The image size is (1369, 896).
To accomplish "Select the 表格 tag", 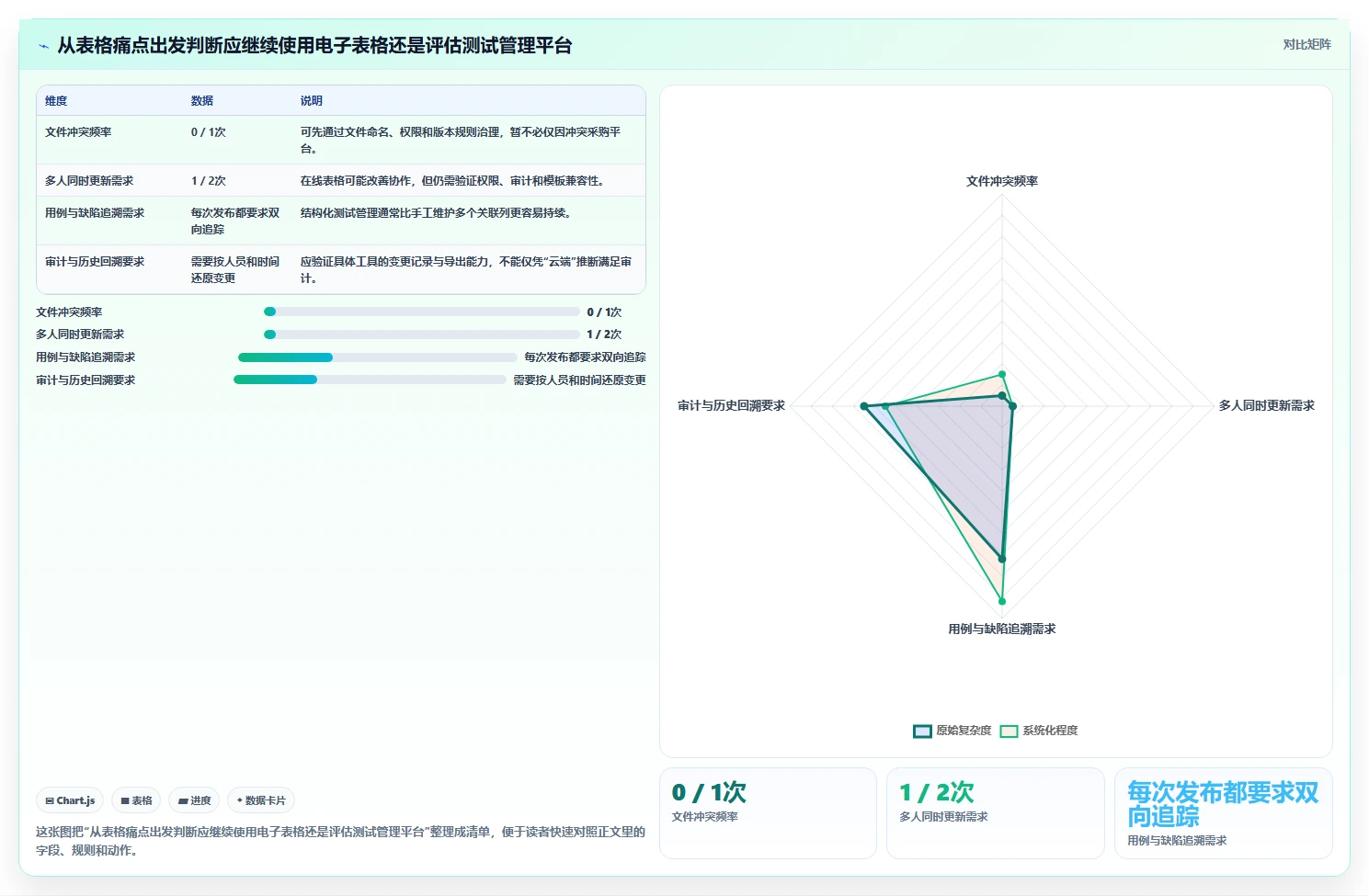I will pos(136,800).
